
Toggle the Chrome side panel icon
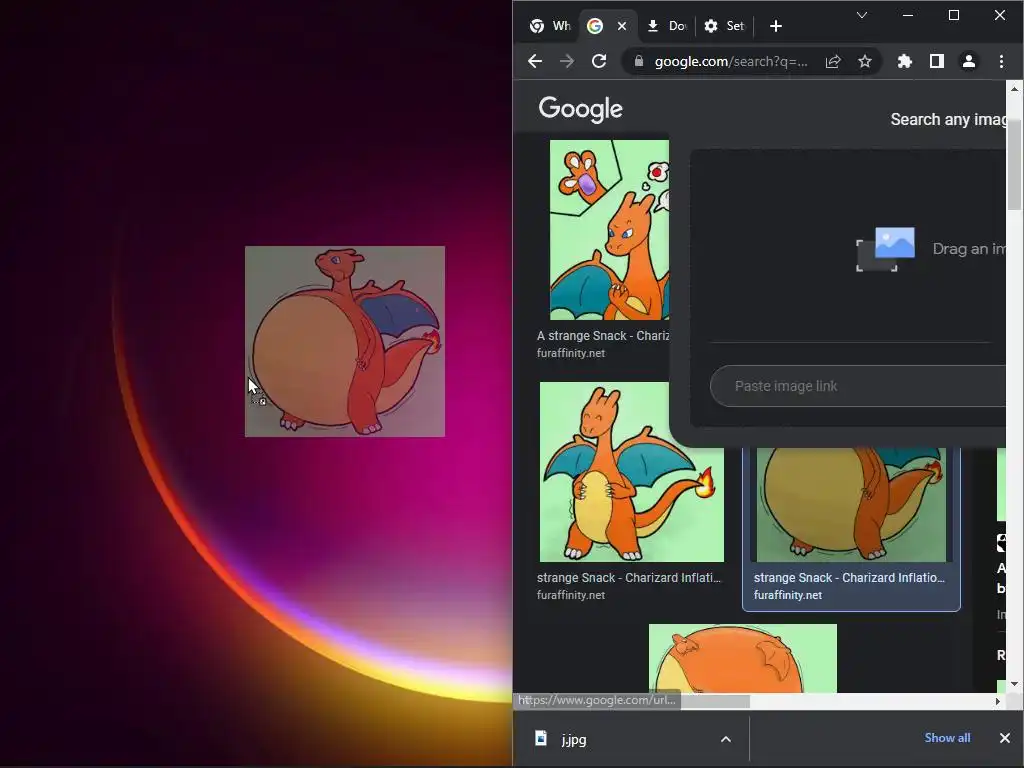point(936,61)
